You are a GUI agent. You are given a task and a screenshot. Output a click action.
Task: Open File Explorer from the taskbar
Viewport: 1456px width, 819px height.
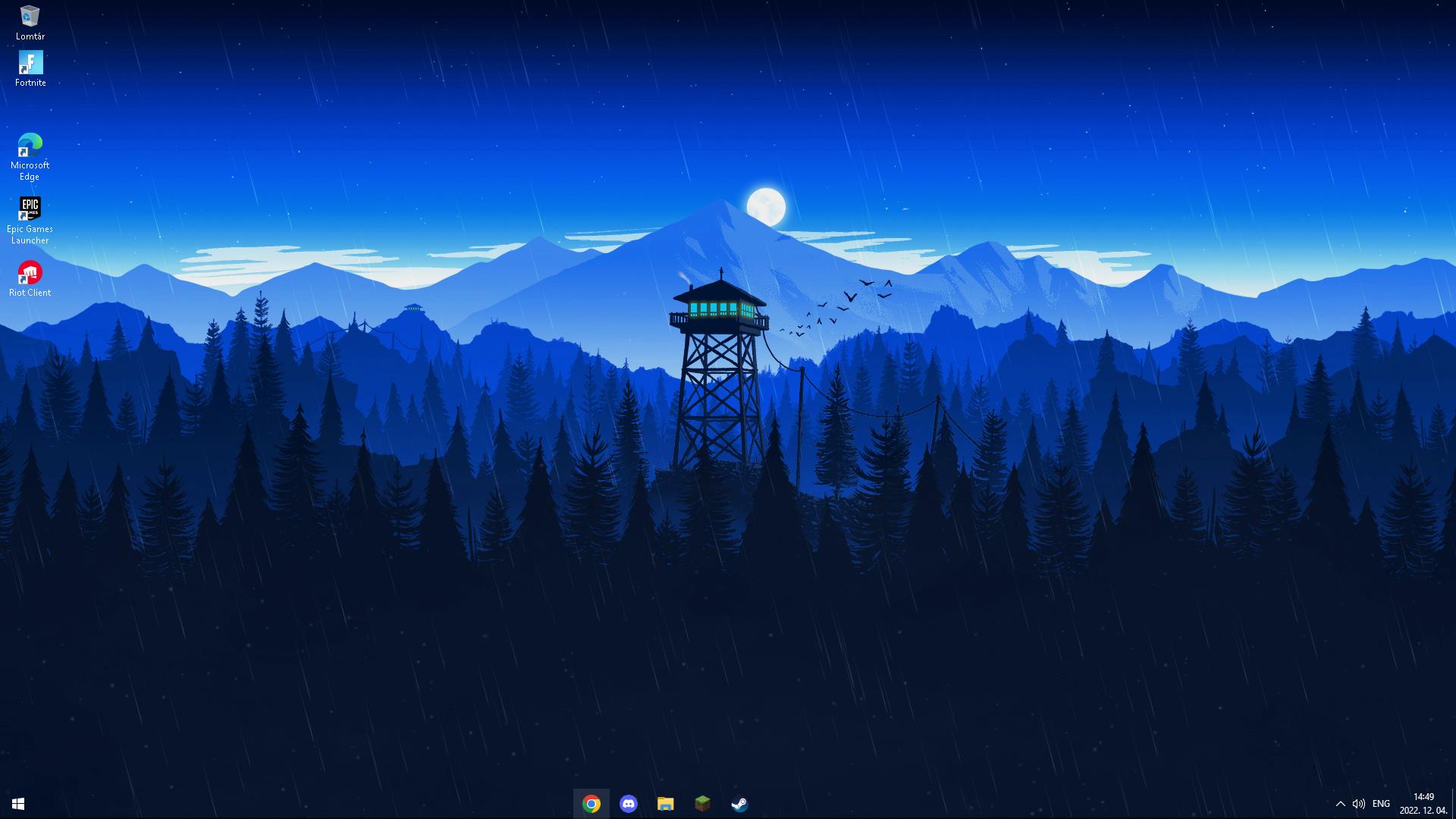pyautogui.click(x=665, y=804)
